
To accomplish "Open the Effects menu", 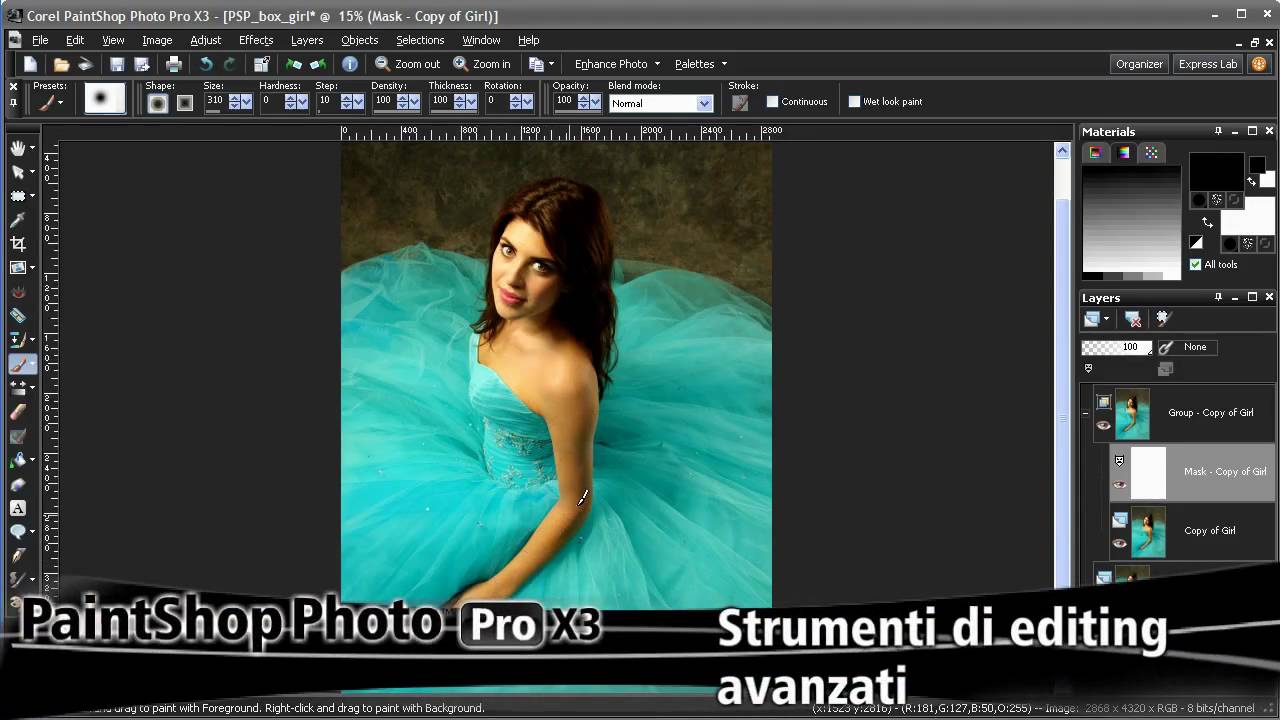I will click(x=256, y=40).
